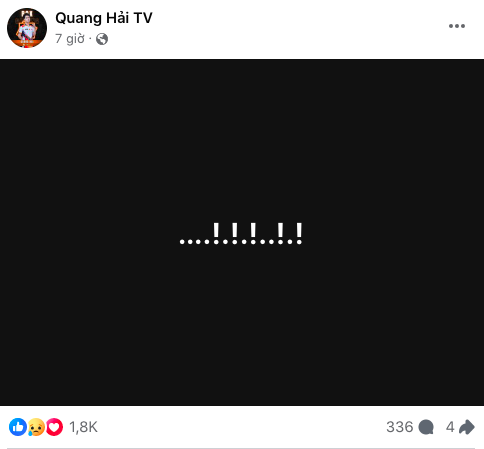
Task: Open the Quang Hải TV profile avatar
Action: coord(27,28)
